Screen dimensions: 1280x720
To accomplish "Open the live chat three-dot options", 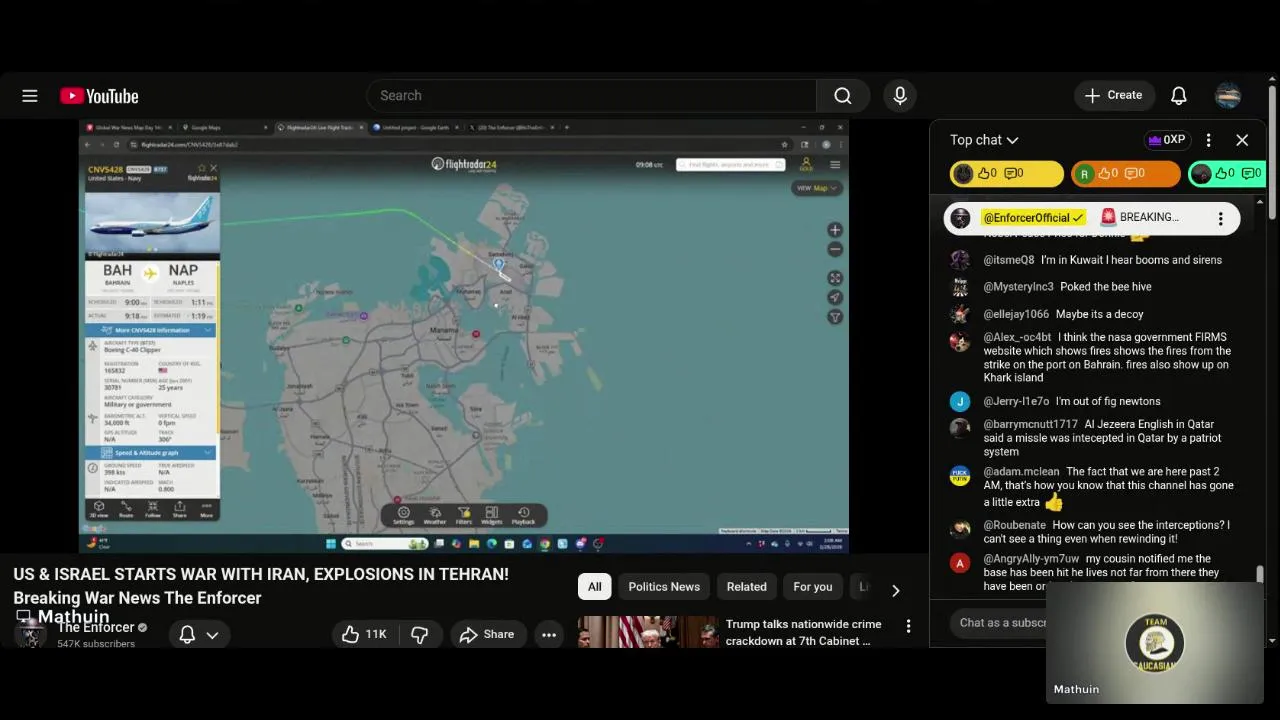I will point(1208,140).
